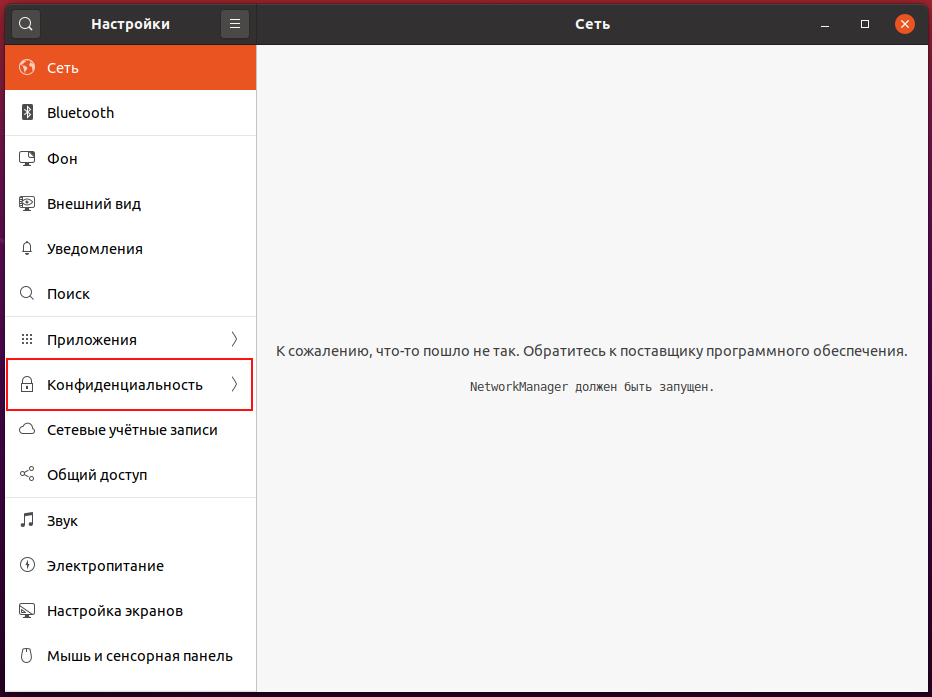The height and width of the screenshot is (697, 932).
Task: Click the grid icon beside Приложения
Action: coord(27,339)
